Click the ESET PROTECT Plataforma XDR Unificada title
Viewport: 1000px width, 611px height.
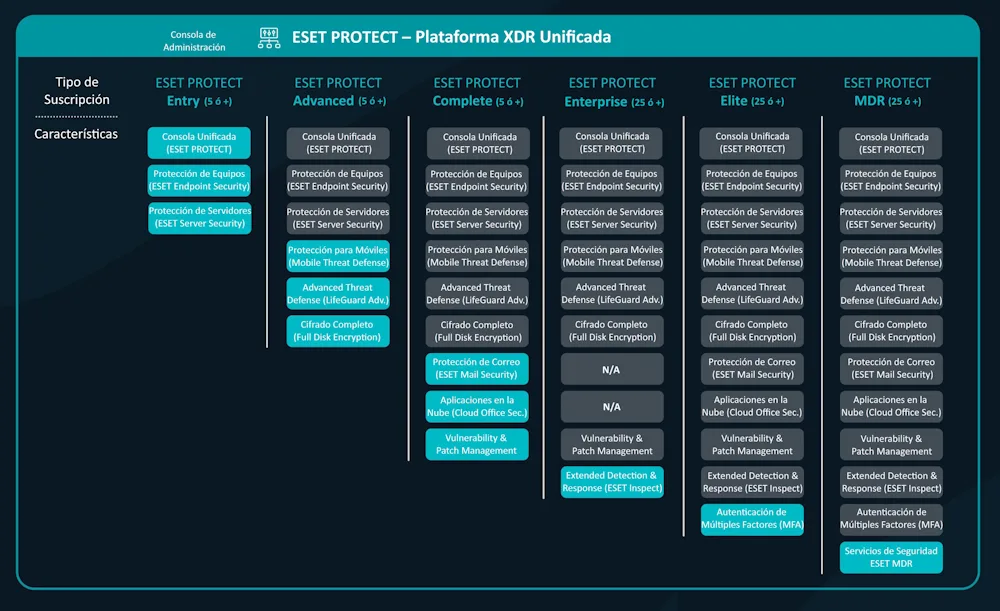pyautogui.click(x=451, y=37)
